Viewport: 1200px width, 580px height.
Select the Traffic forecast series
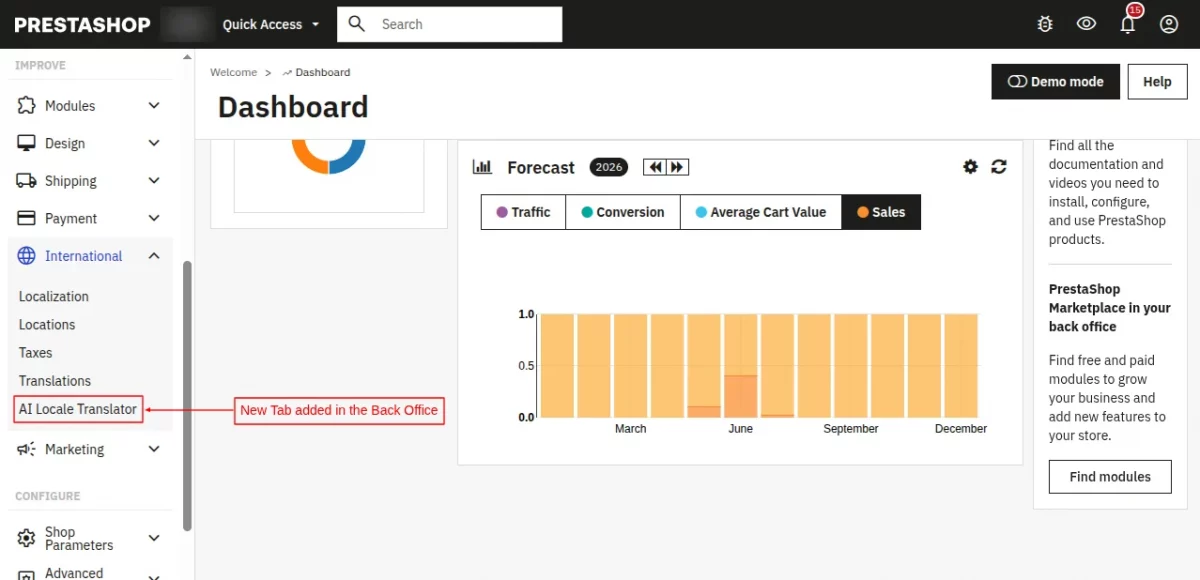tap(523, 212)
